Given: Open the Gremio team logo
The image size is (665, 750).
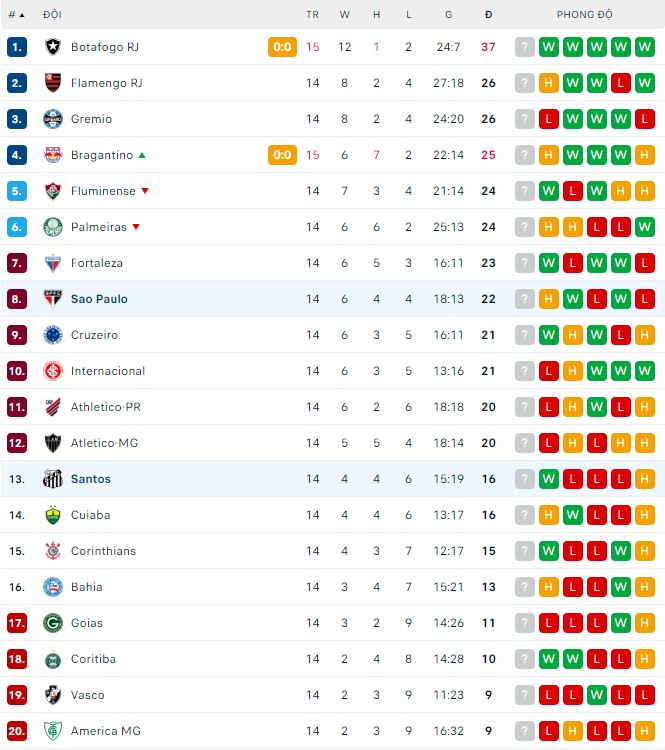Looking at the screenshot, I should coord(53,119).
